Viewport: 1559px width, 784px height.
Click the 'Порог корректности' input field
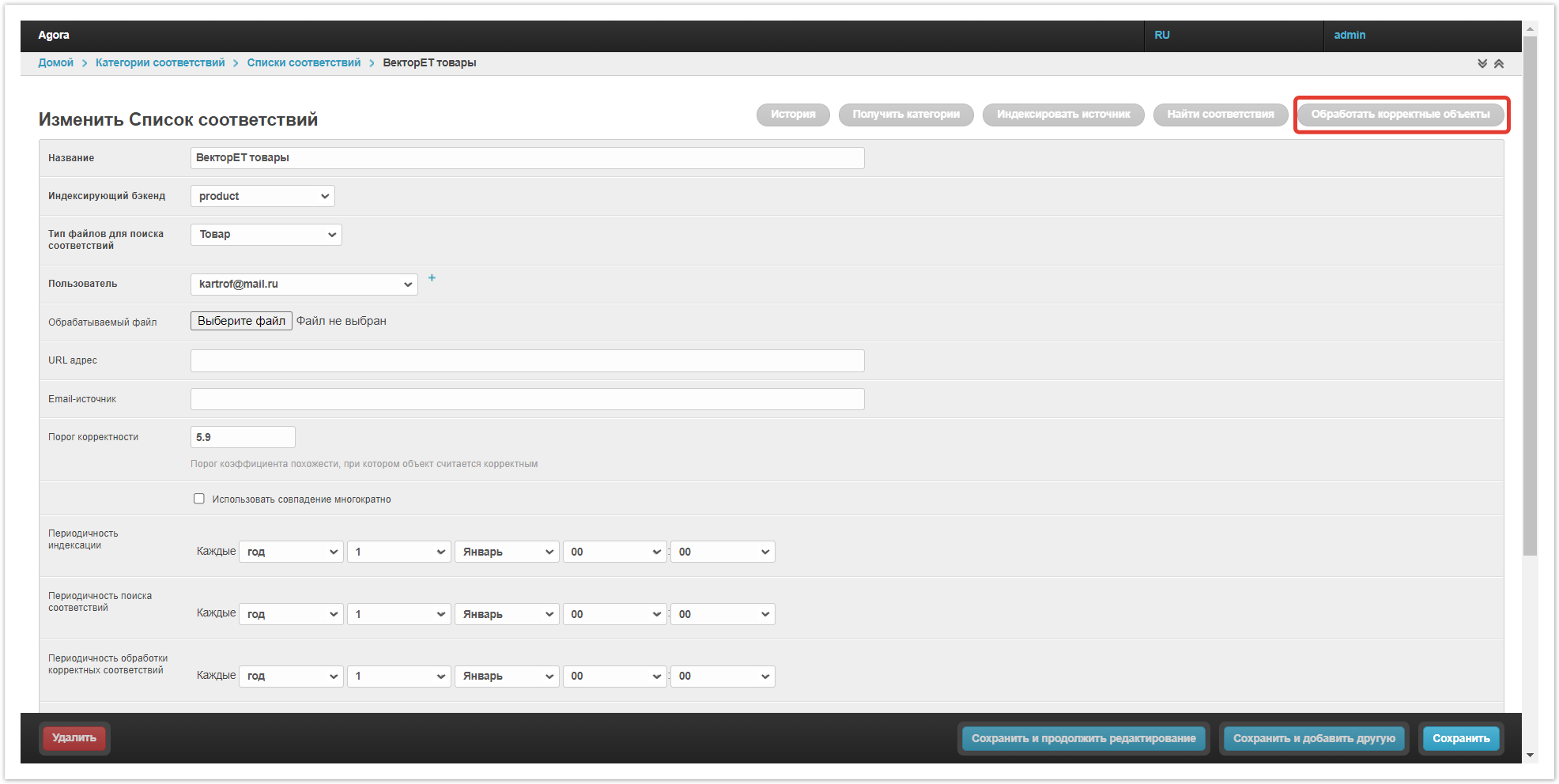[x=243, y=437]
